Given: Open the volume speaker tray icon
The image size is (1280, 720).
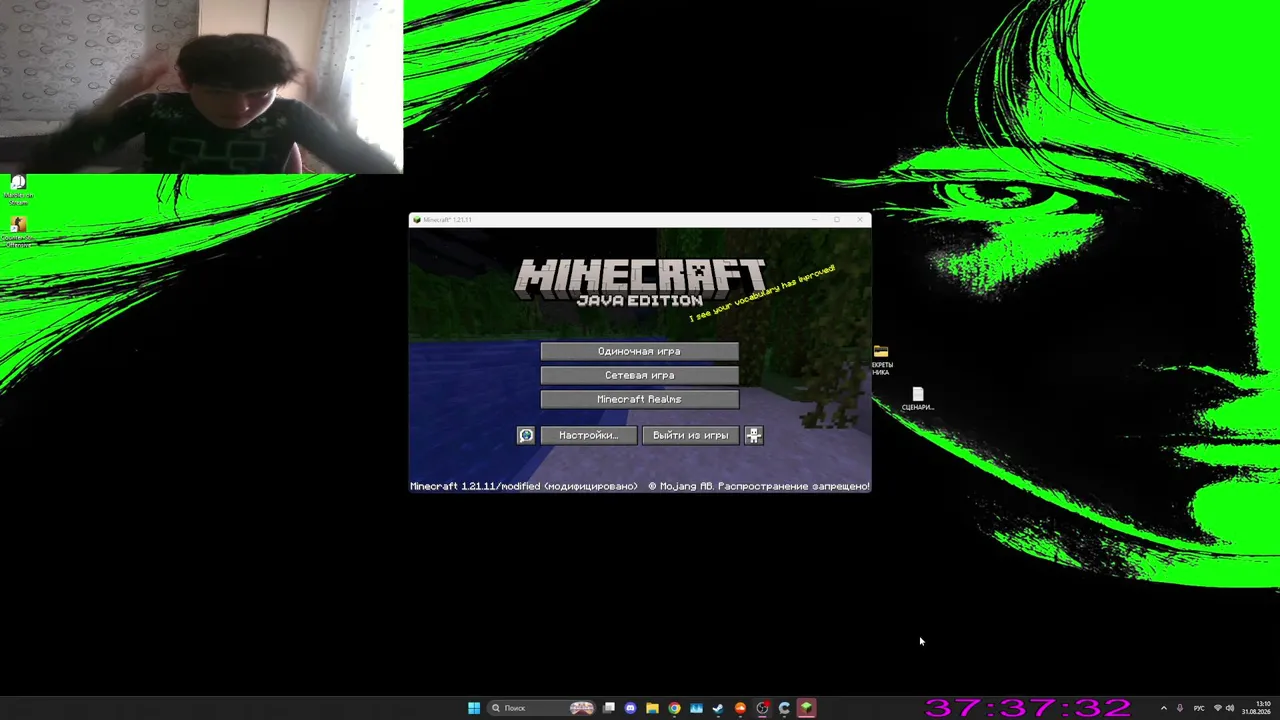Looking at the screenshot, I should (x=1230, y=708).
